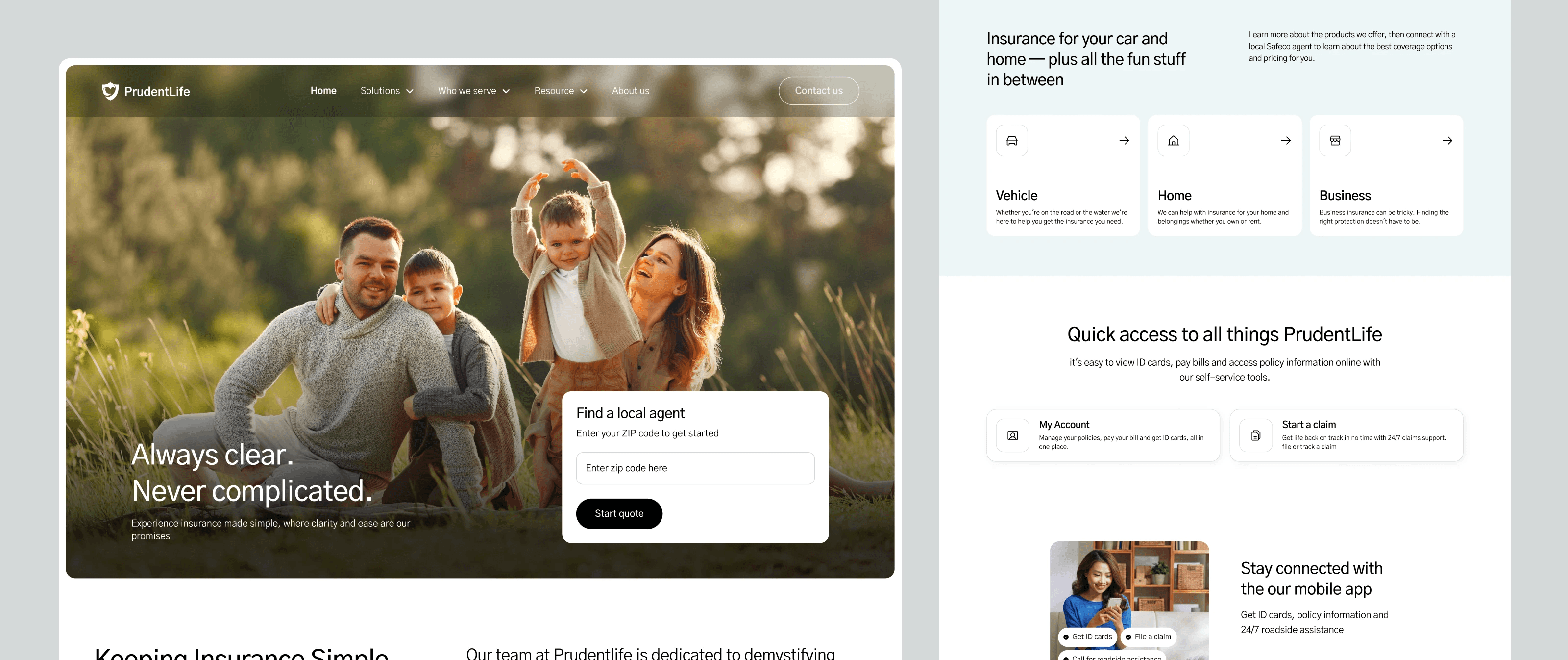The height and width of the screenshot is (660, 1568).
Task: Click the Start quote button
Action: pyautogui.click(x=618, y=513)
